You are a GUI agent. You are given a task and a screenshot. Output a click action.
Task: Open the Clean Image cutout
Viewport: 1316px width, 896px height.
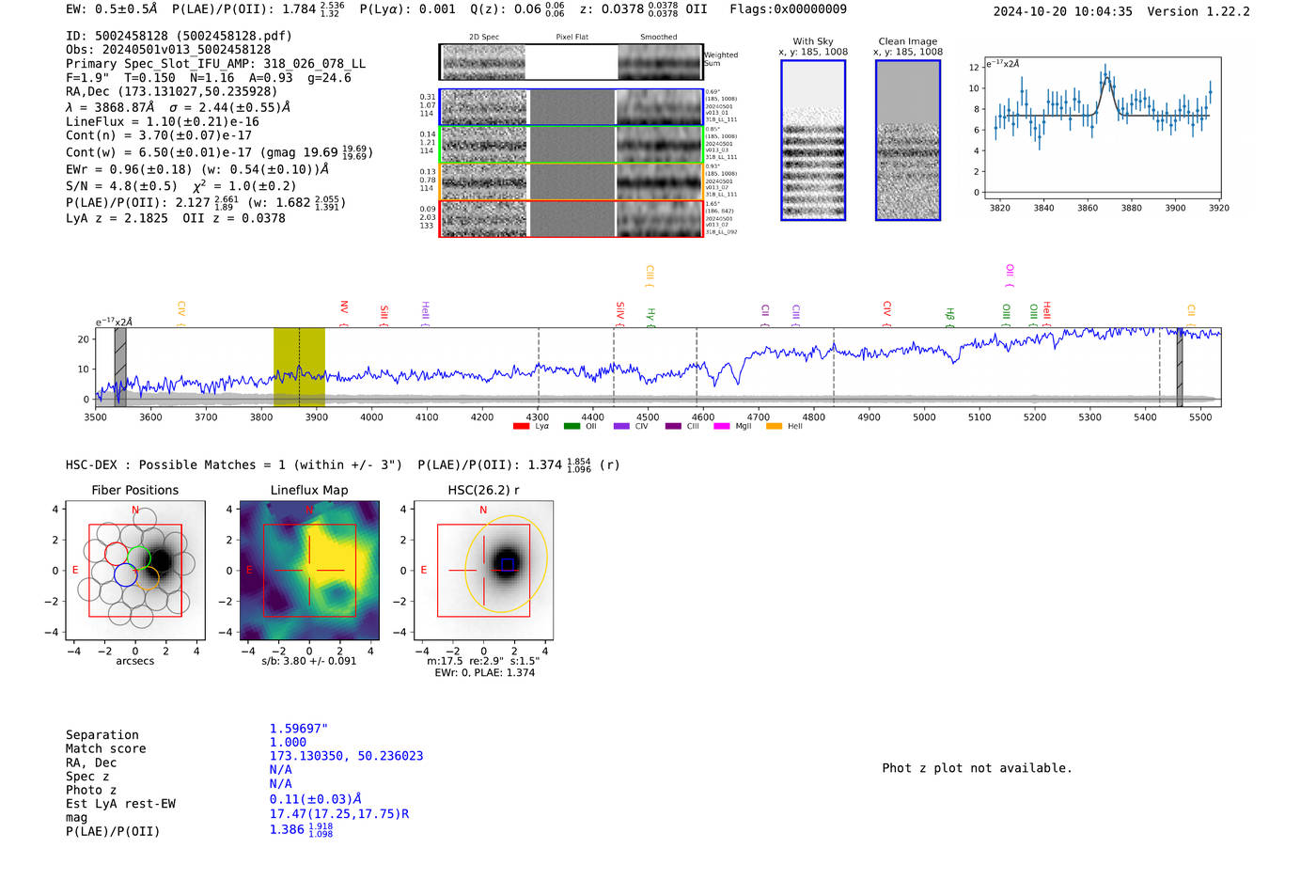pos(908,140)
